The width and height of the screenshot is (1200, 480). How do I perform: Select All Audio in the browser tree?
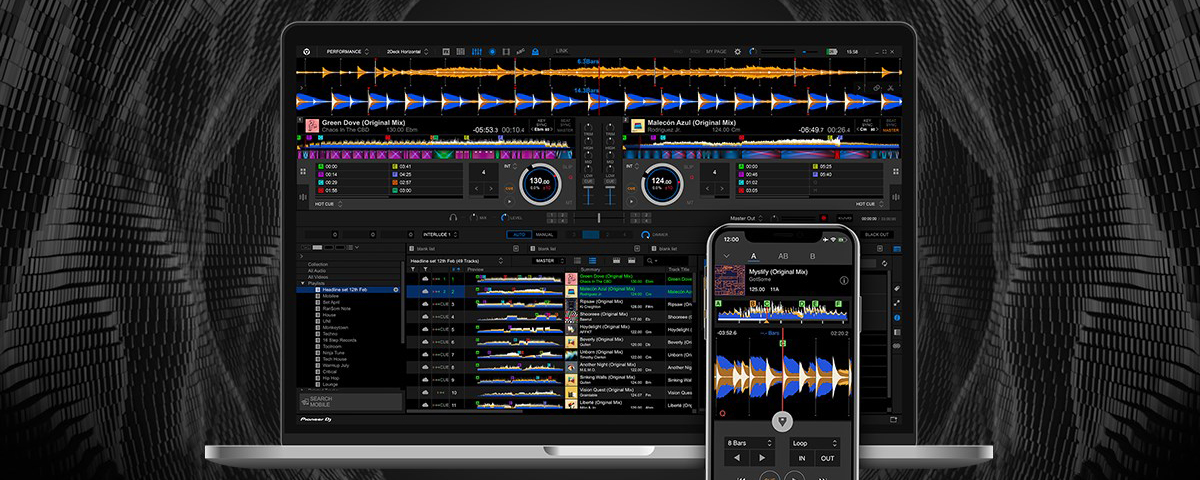[318, 271]
